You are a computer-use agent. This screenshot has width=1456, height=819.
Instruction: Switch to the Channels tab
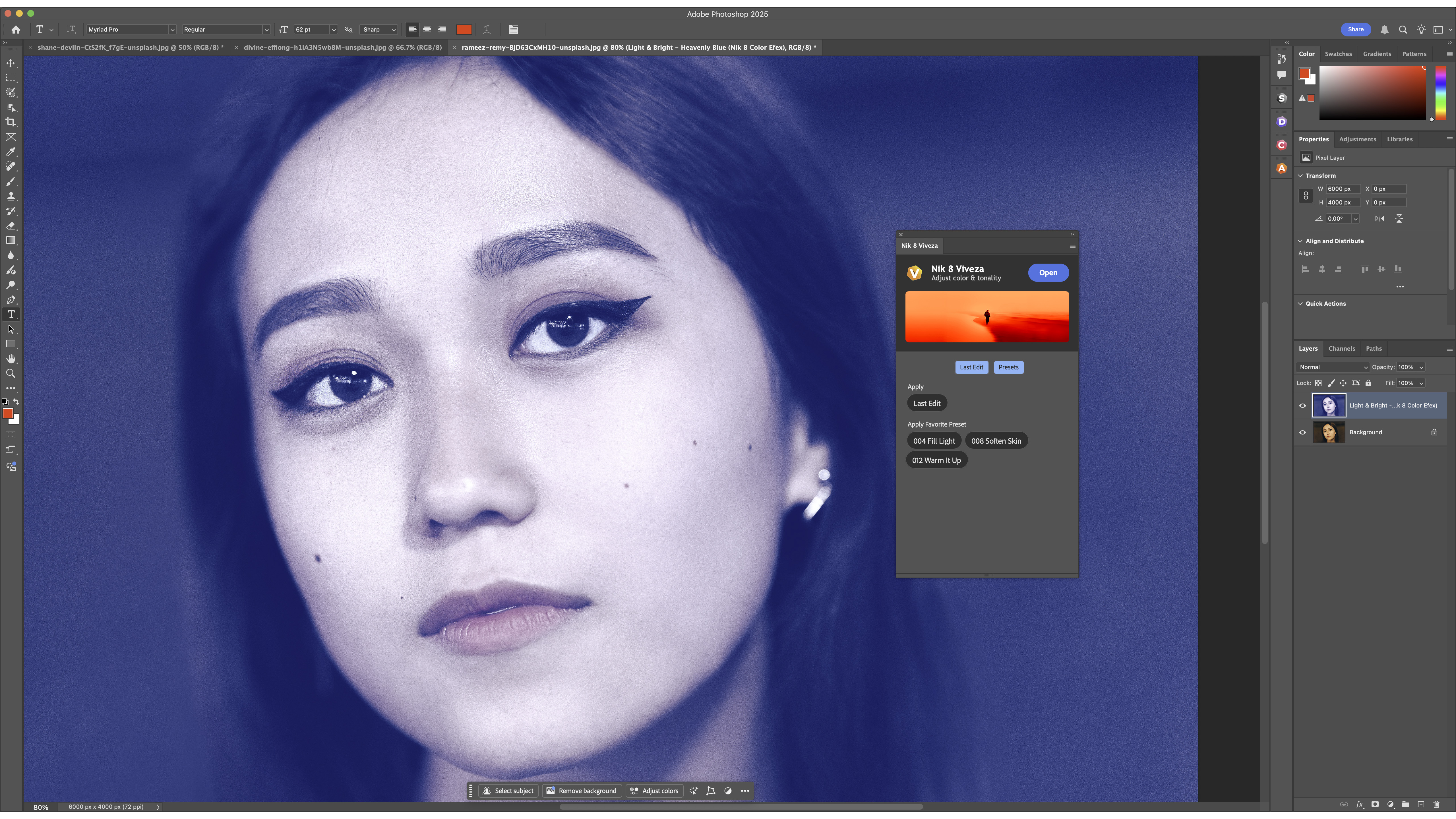(x=1342, y=348)
